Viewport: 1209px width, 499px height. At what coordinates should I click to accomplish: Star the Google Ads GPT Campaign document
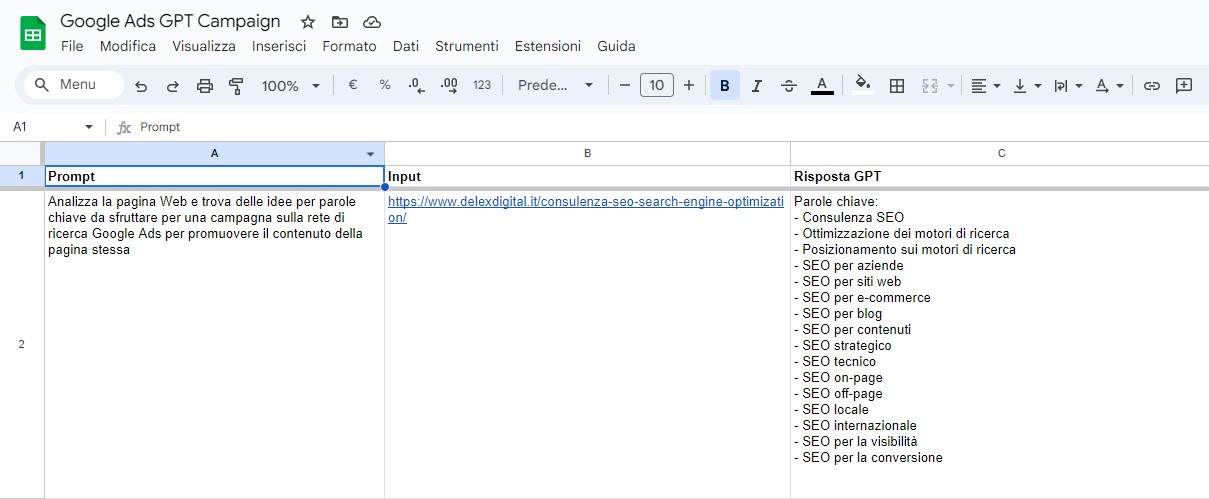pos(308,22)
